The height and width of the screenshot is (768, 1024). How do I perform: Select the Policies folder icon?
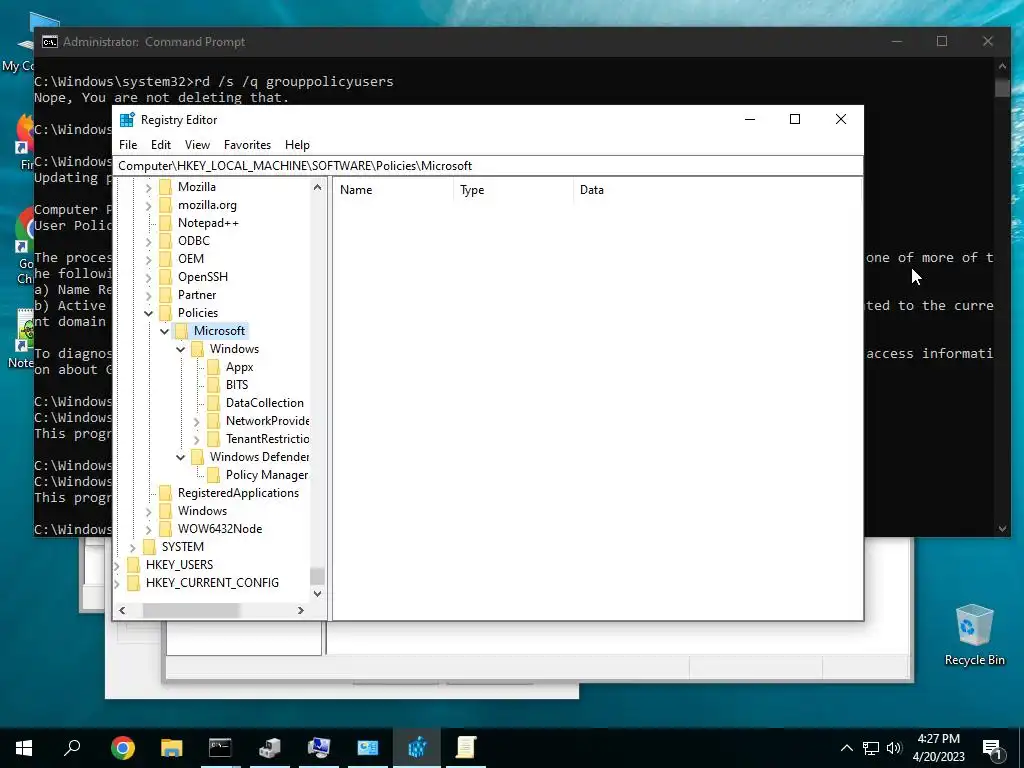point(166,313)
